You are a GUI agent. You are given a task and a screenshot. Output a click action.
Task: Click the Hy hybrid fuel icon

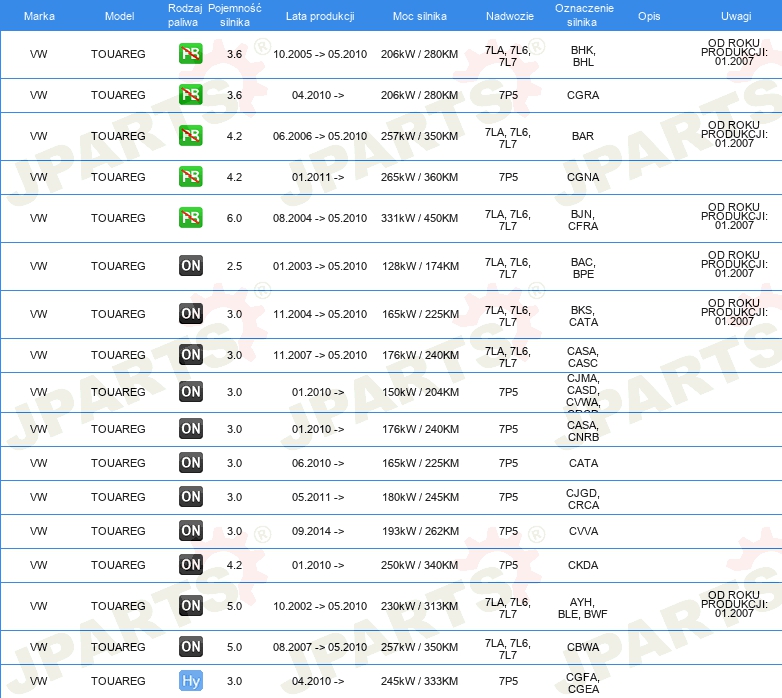click(x=191, y=681)
